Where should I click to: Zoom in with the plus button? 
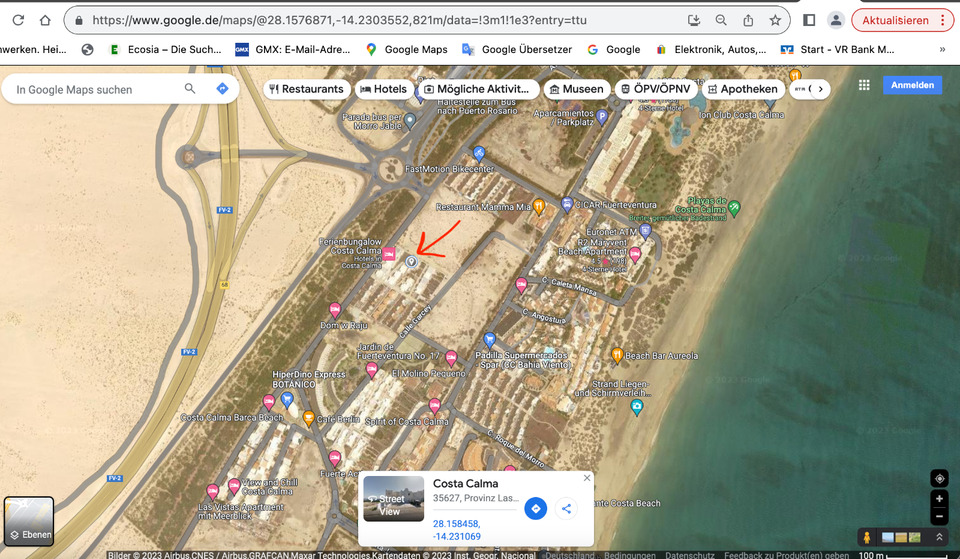[x=938, y=499]
